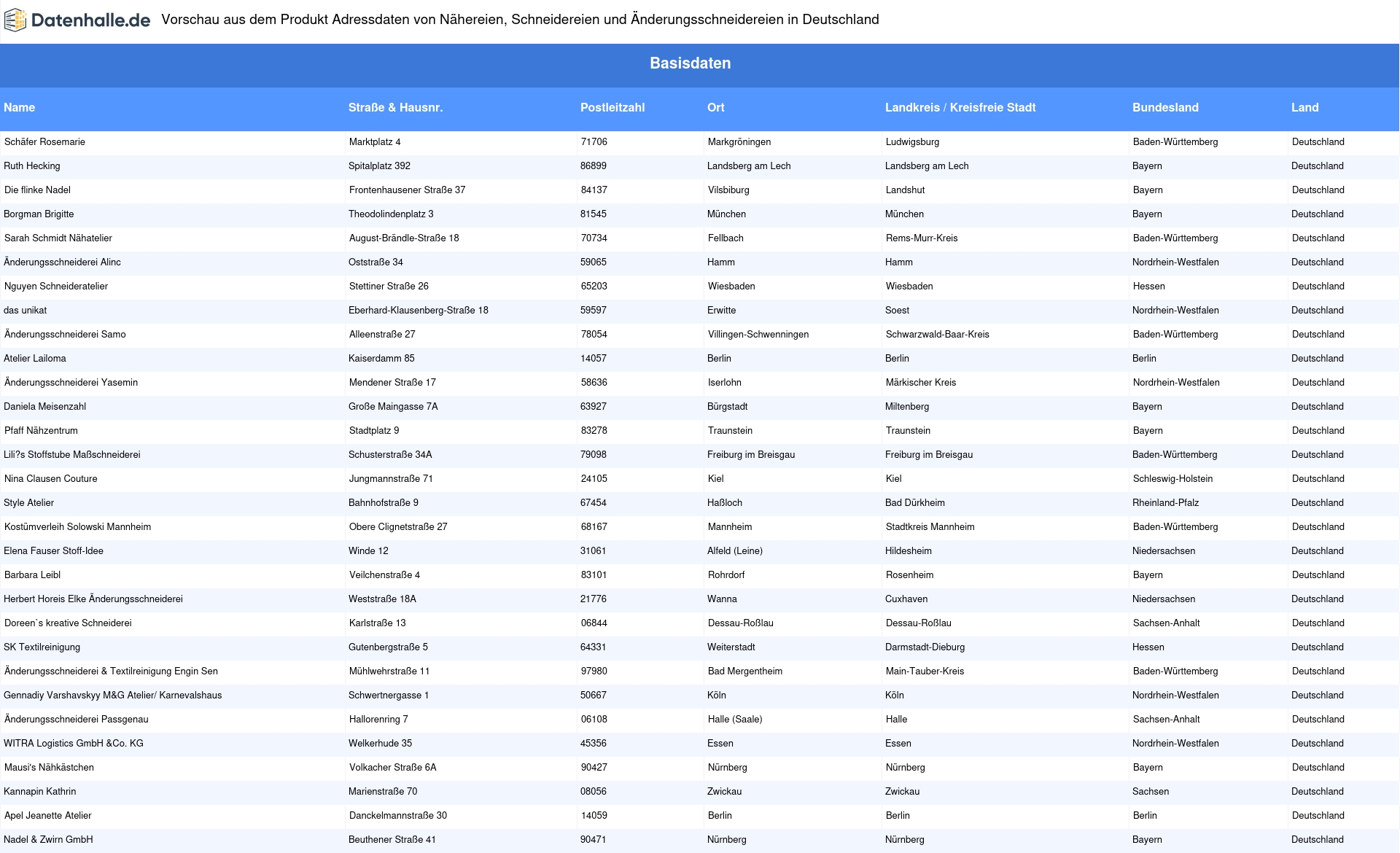Click Änderungsschneiderei Samo name cell
1400x853 pixels.
coord(65,335)
